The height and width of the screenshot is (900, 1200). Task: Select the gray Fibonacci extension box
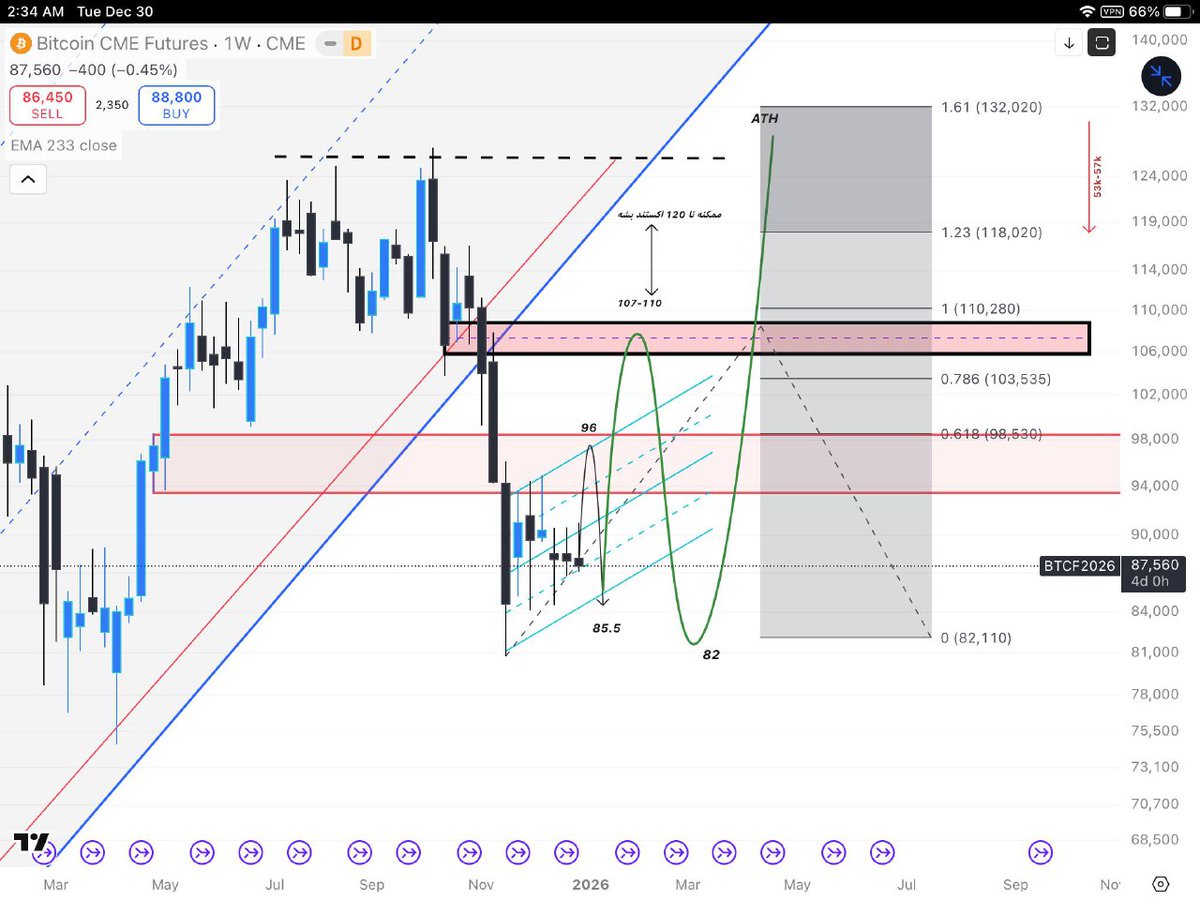click(846, 372)
